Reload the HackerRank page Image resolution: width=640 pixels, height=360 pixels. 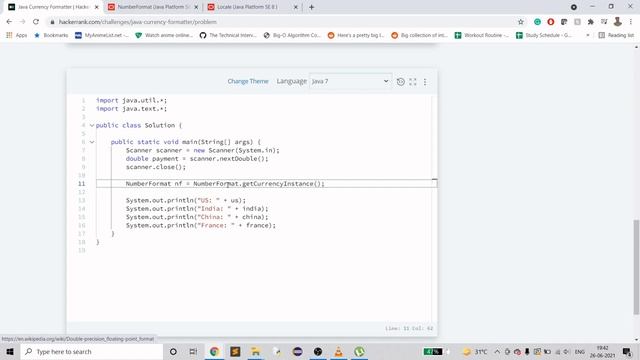pyautogui.click(x=36, y=22)
